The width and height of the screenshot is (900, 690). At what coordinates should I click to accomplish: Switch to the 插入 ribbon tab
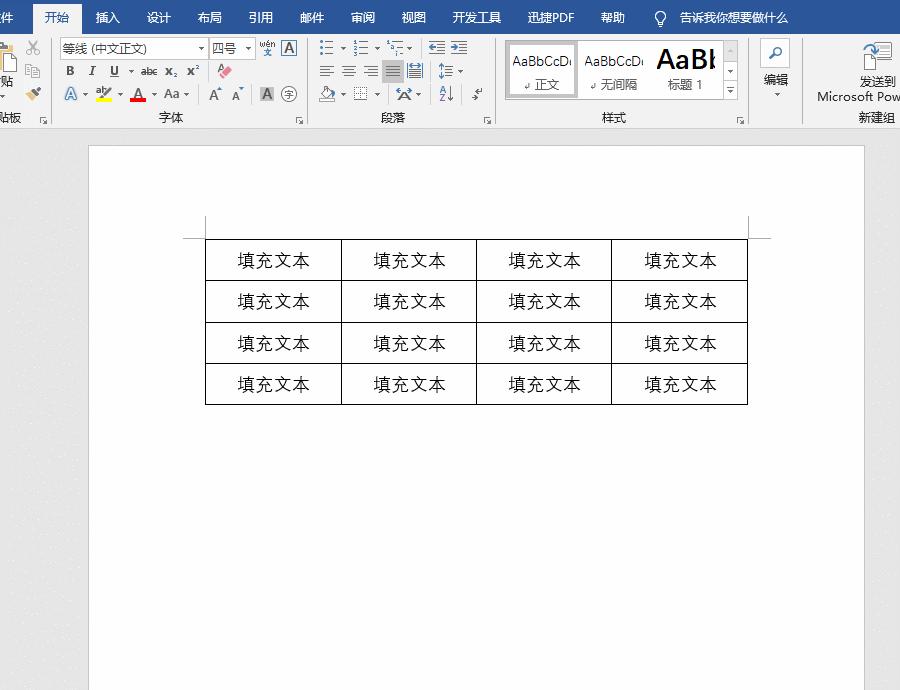[x=107, y=17]
